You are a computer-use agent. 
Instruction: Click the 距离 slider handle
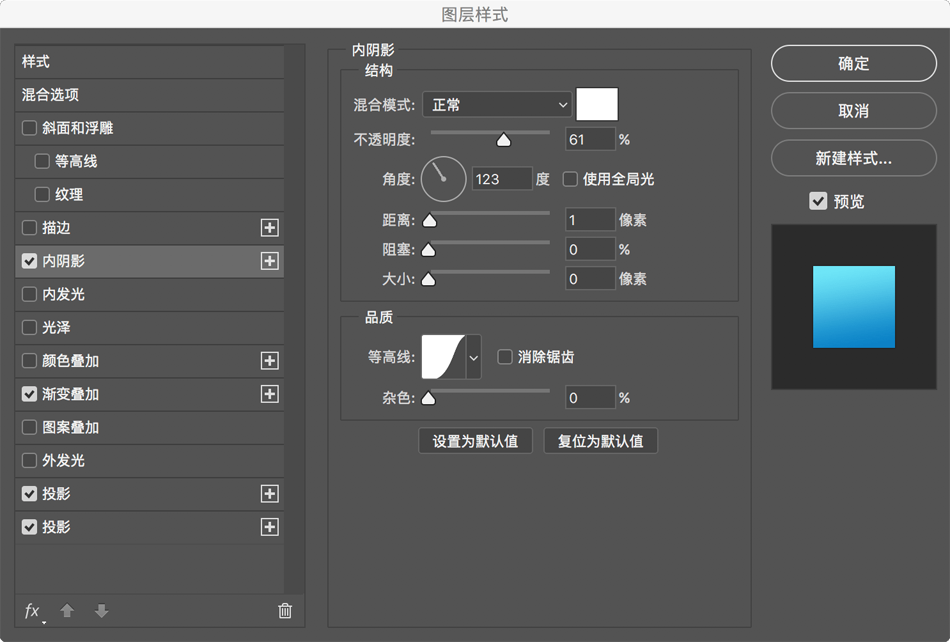(430, 220)
